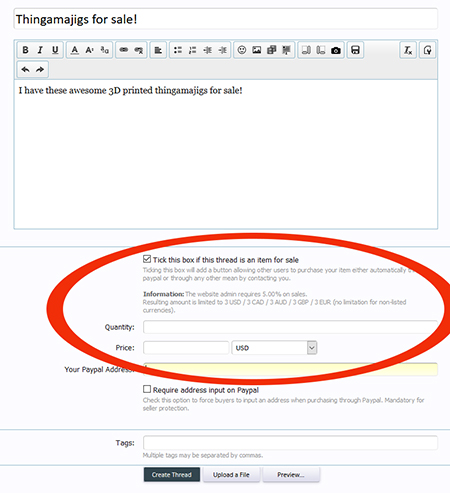450x493 pixels.
Task: Insert an image into the post
Action: [x=257, y=50]
